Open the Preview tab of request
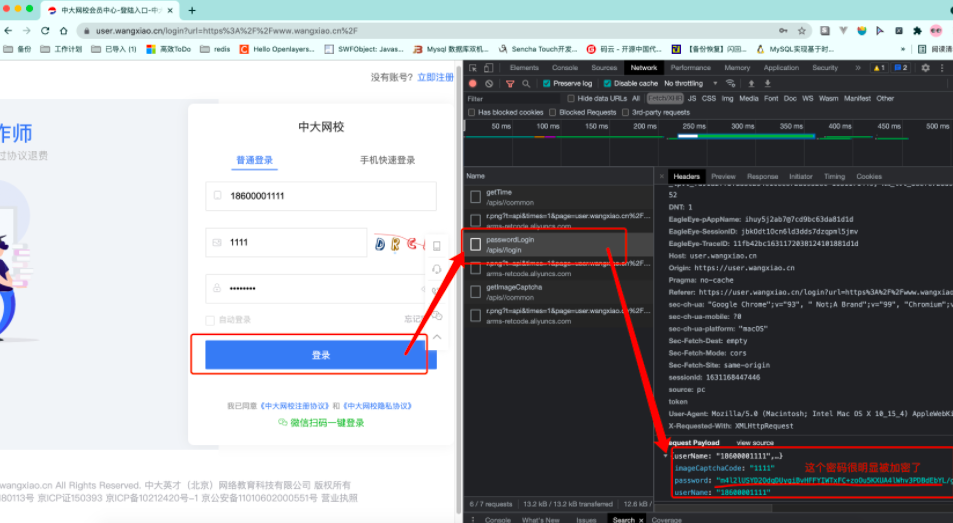The image size is (953, 523). [x=723, y=176]
